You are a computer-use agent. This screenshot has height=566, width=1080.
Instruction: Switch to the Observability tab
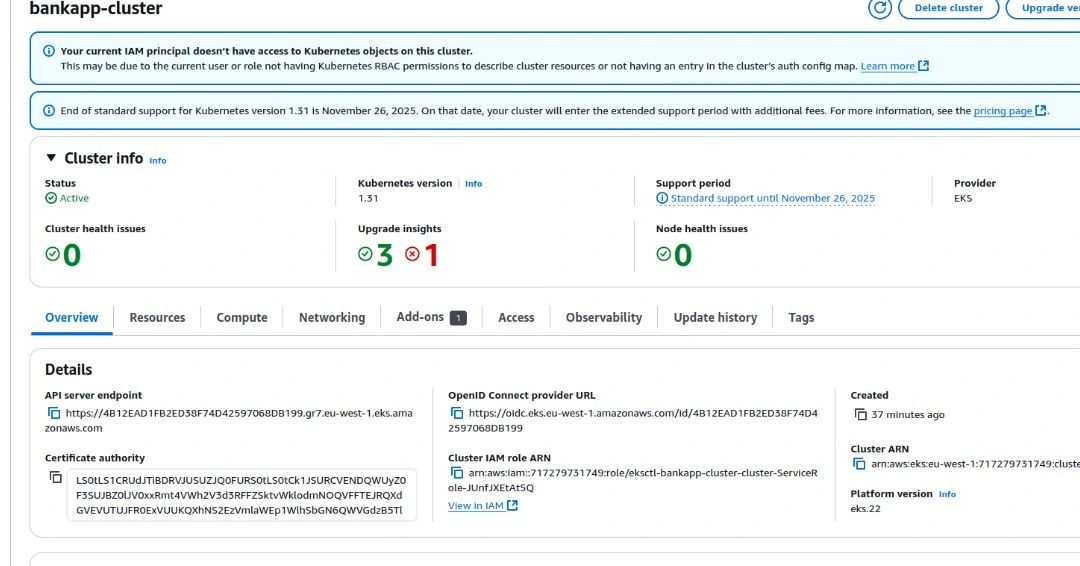pos(603,317)
